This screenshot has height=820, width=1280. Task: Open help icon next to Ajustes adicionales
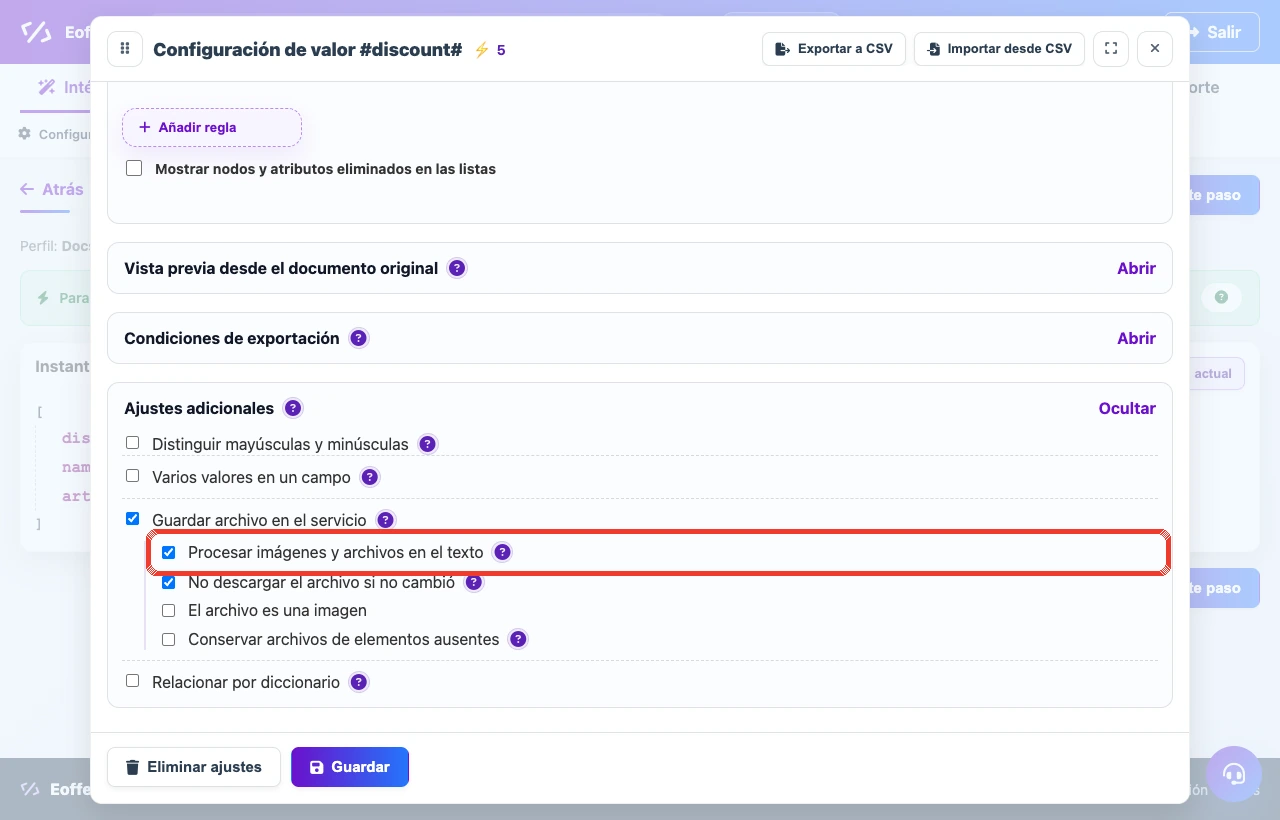click(x=293, y=408)
